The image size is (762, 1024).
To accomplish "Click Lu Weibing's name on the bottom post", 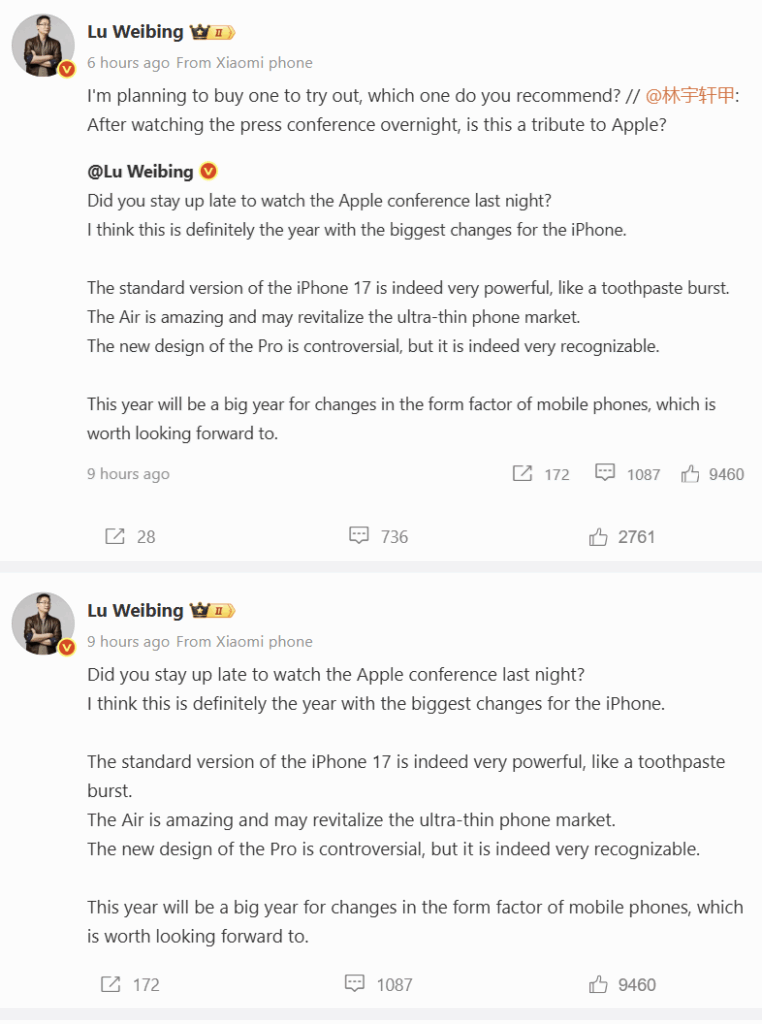I will 137,610.
